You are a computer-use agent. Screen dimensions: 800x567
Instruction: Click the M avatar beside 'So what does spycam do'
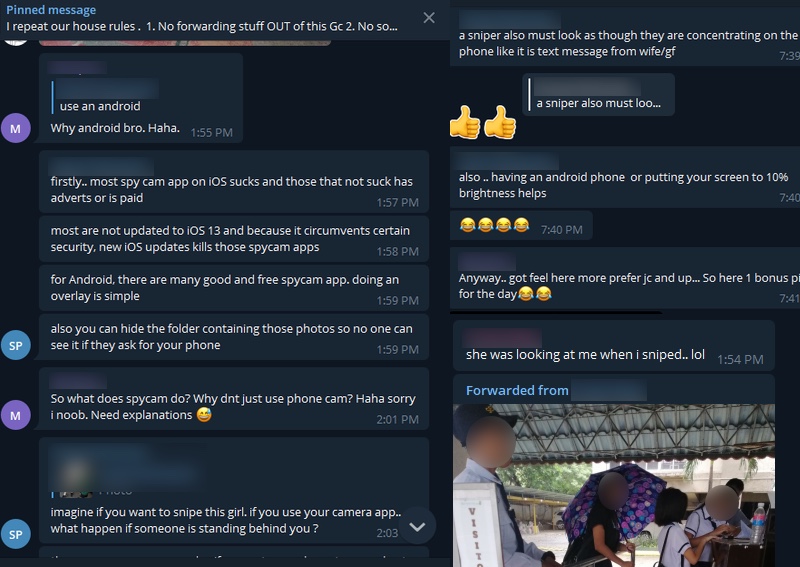click(x=16, y=415)
